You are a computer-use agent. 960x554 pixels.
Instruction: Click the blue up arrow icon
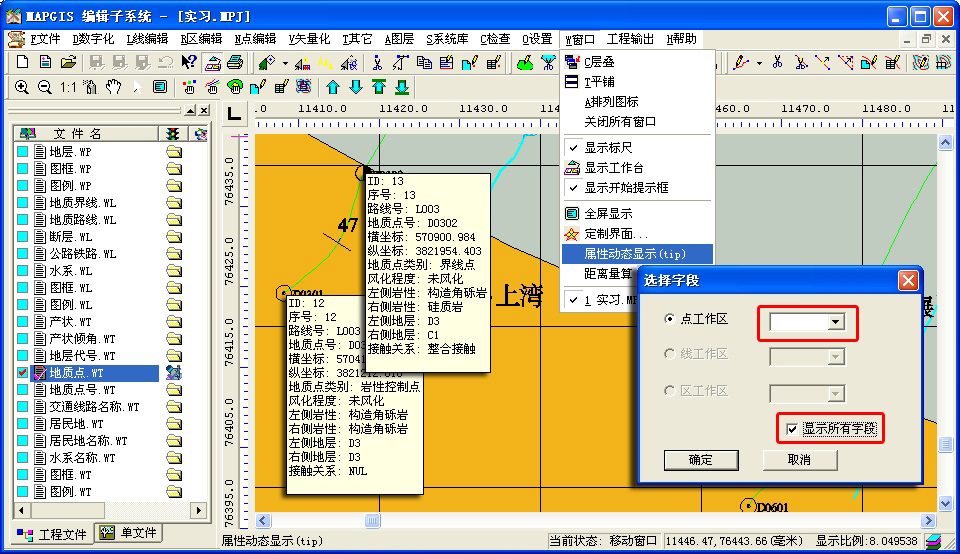pyautogui.click(x=332, y=87)
